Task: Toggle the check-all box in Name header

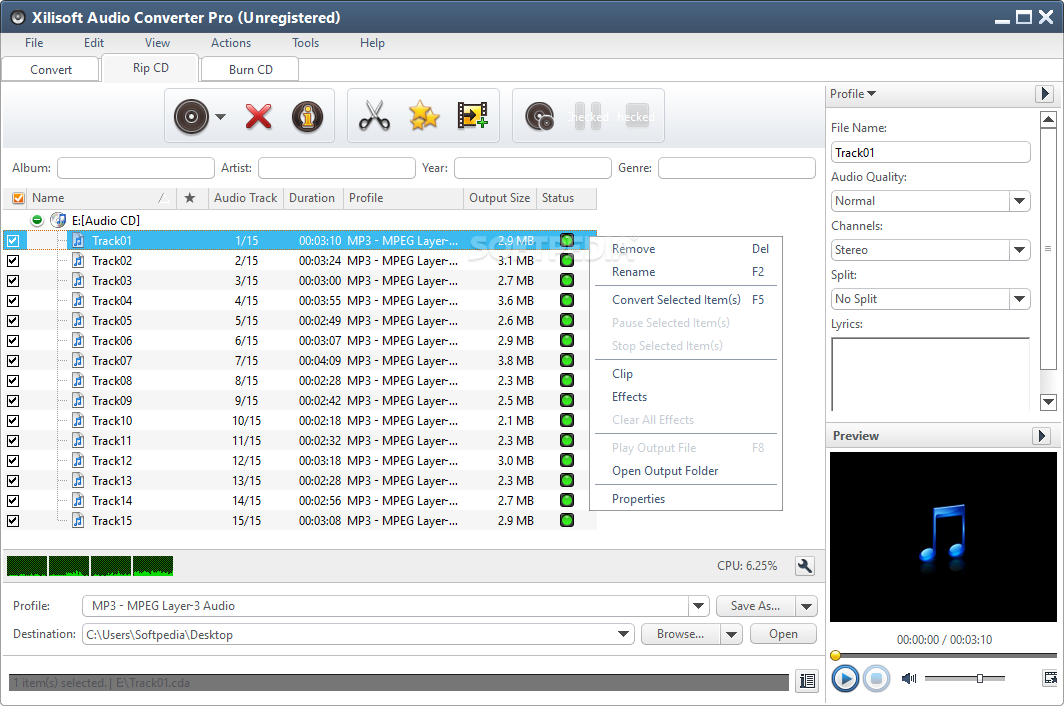Action: pyautogui.click(x=18, y=198)
